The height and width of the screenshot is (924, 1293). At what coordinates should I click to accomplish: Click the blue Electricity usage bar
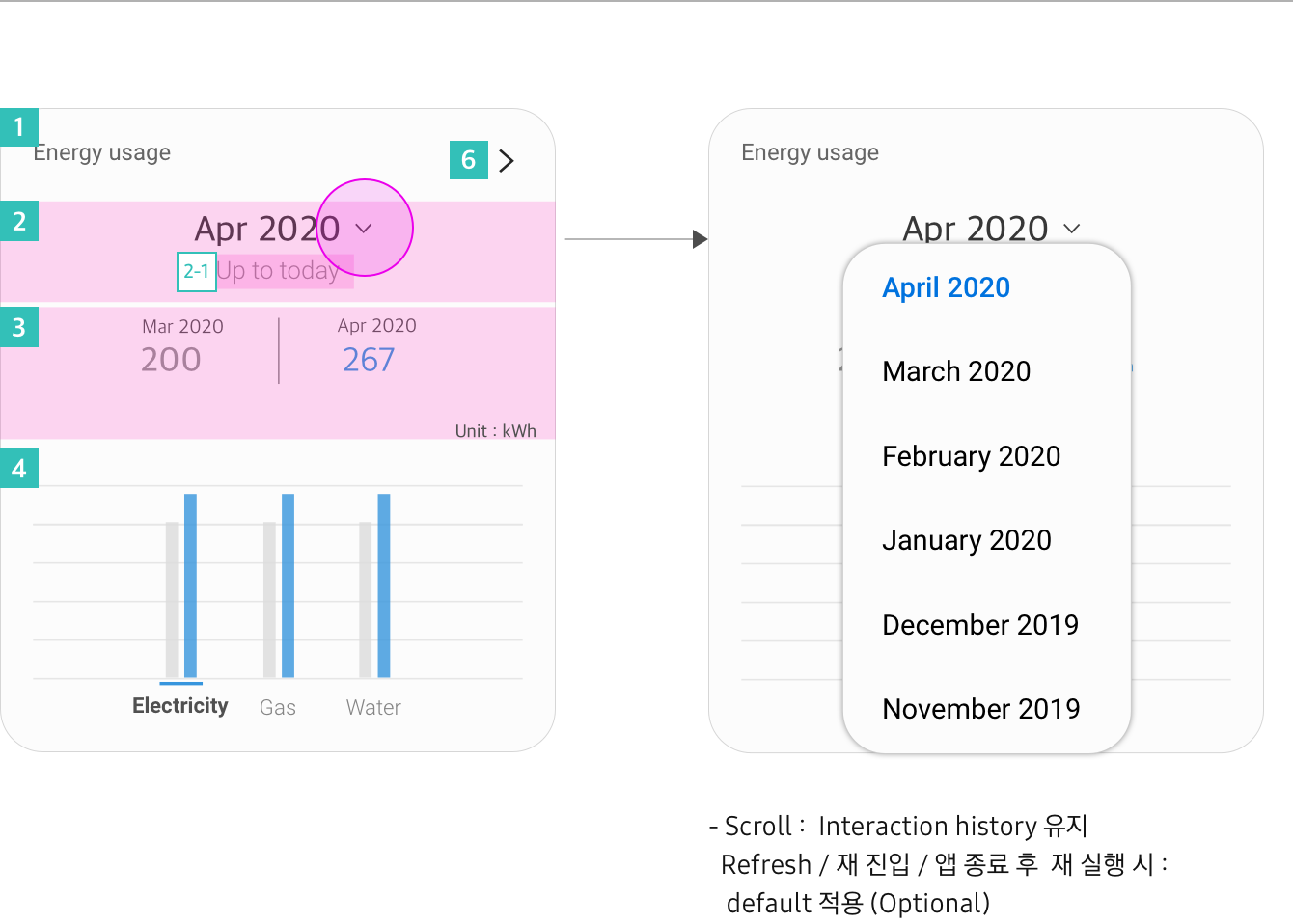point(190,585)
